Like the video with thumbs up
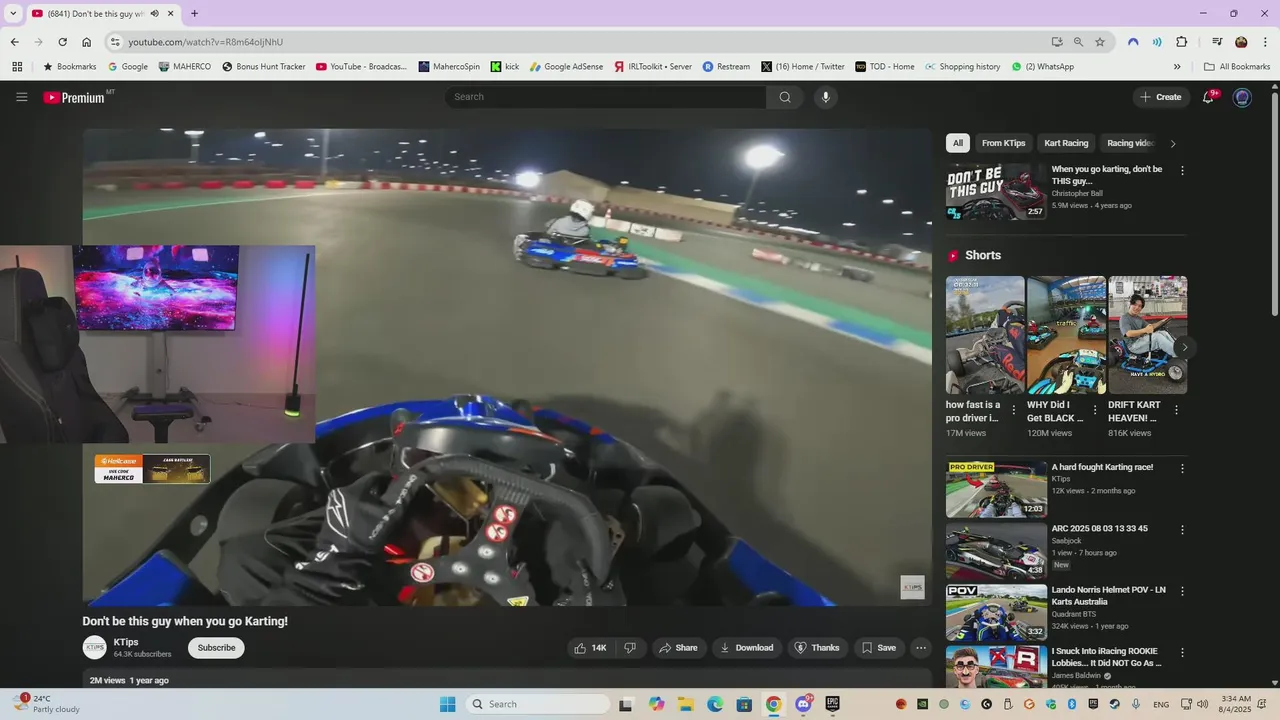Viewport: 1280px width, 720px height. click(590, 648)
